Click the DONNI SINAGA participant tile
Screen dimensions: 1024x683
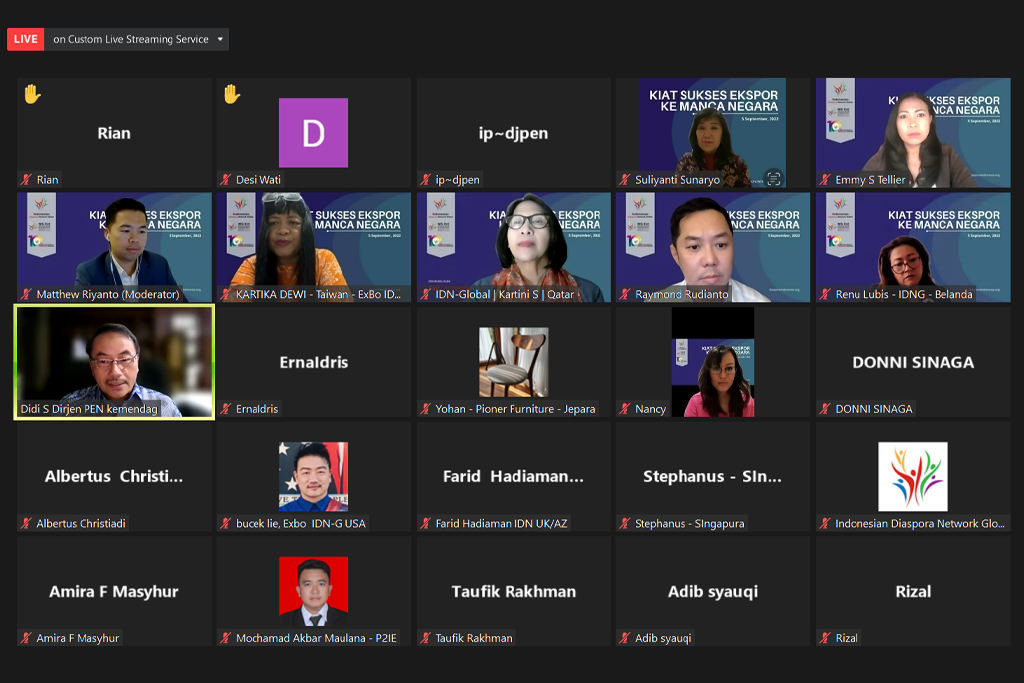coord(912,362)
